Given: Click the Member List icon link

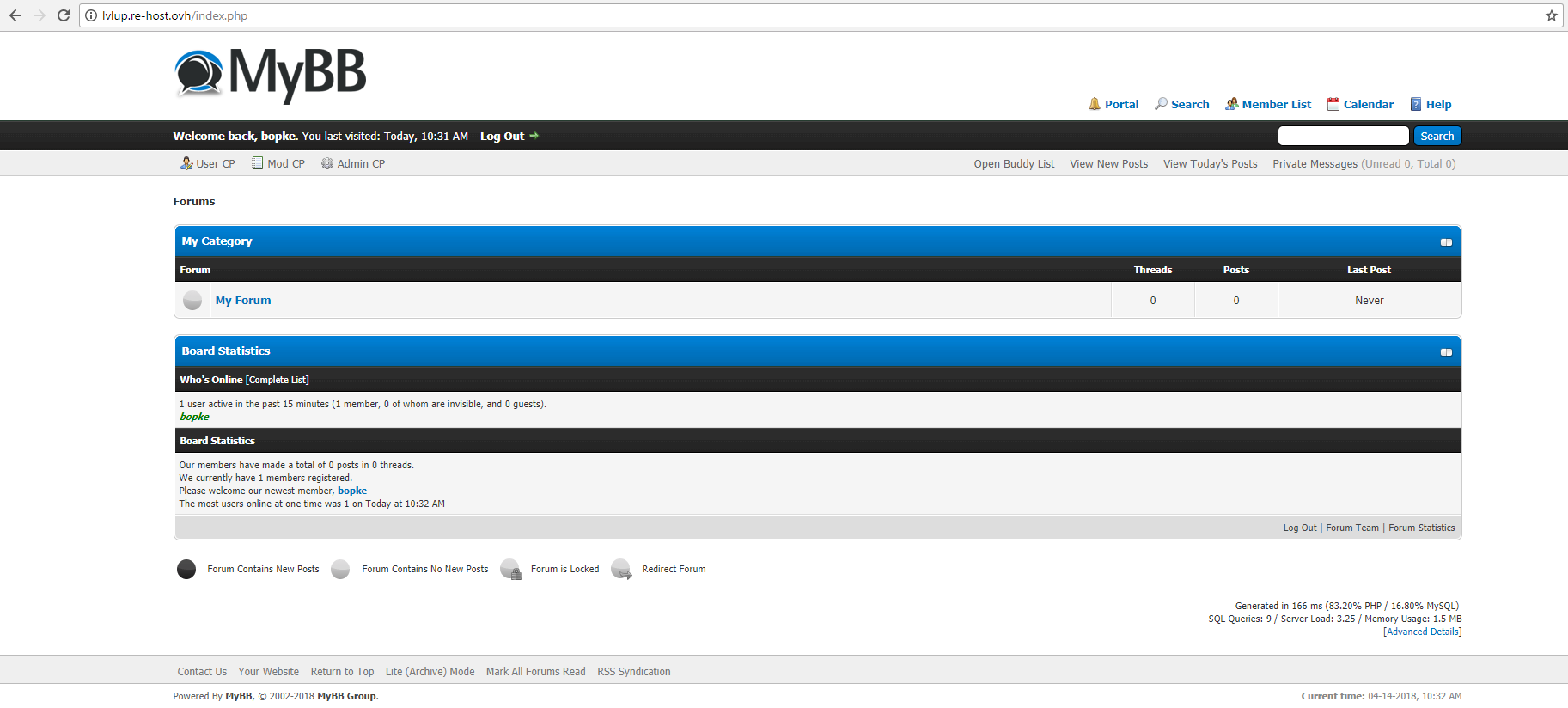Looking at the screenshot, I should [1232, 104].
